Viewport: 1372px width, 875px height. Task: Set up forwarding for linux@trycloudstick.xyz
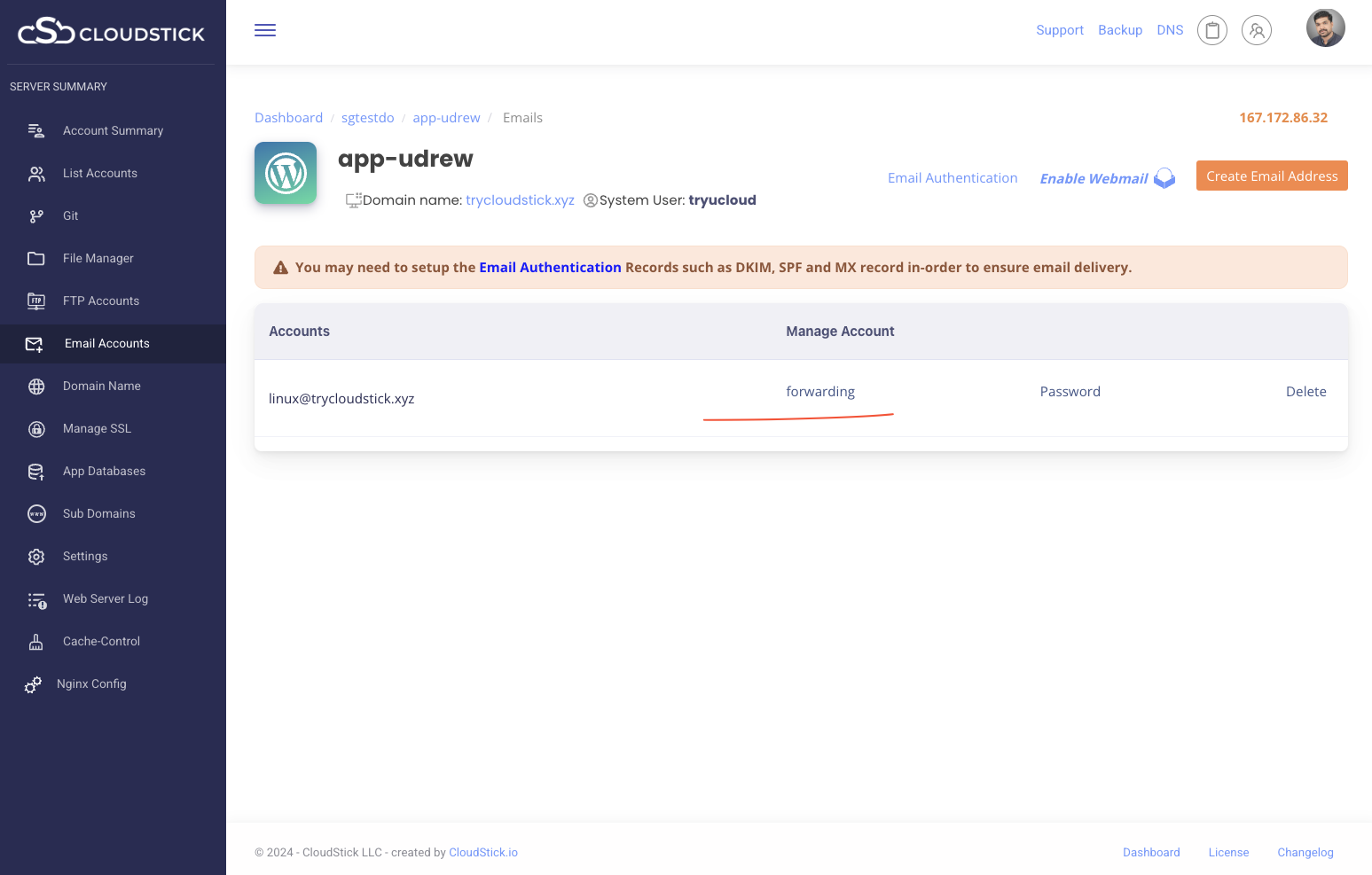(x=820, y=391)
